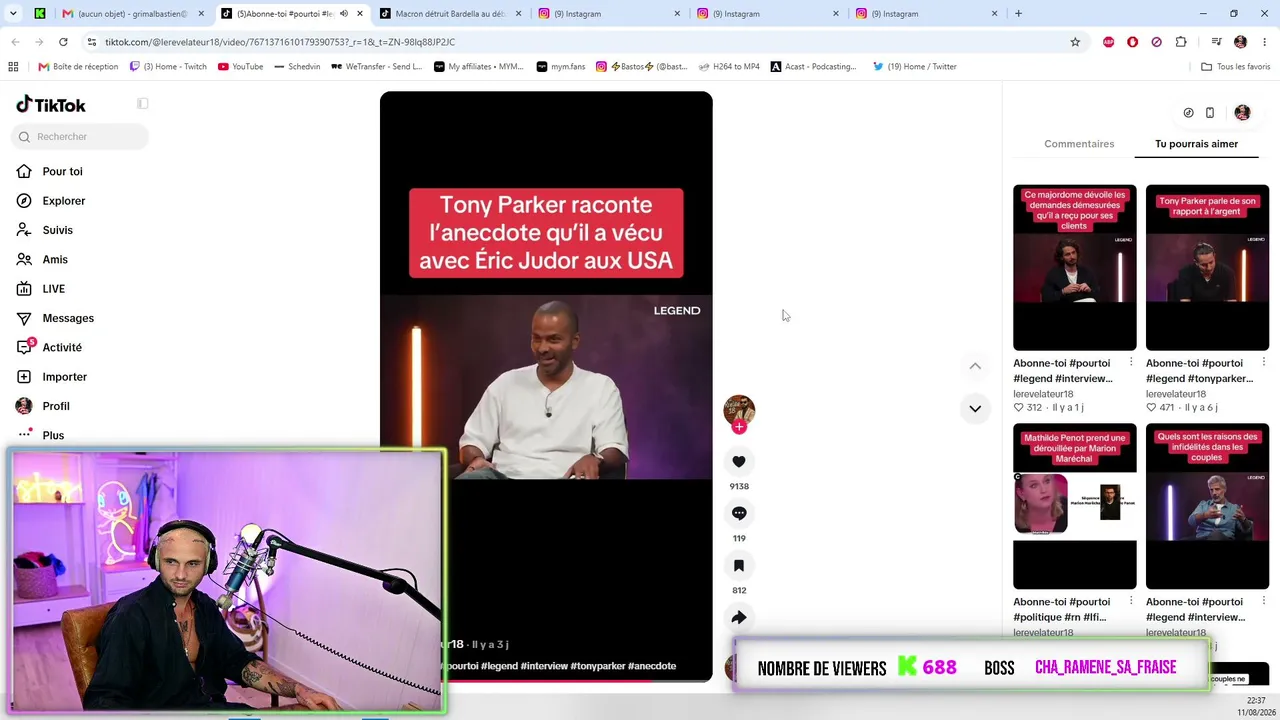Open Profil from the sidebar
Image resolution: width=1280 pixels, height=720 pixels.
click(56, 406)
